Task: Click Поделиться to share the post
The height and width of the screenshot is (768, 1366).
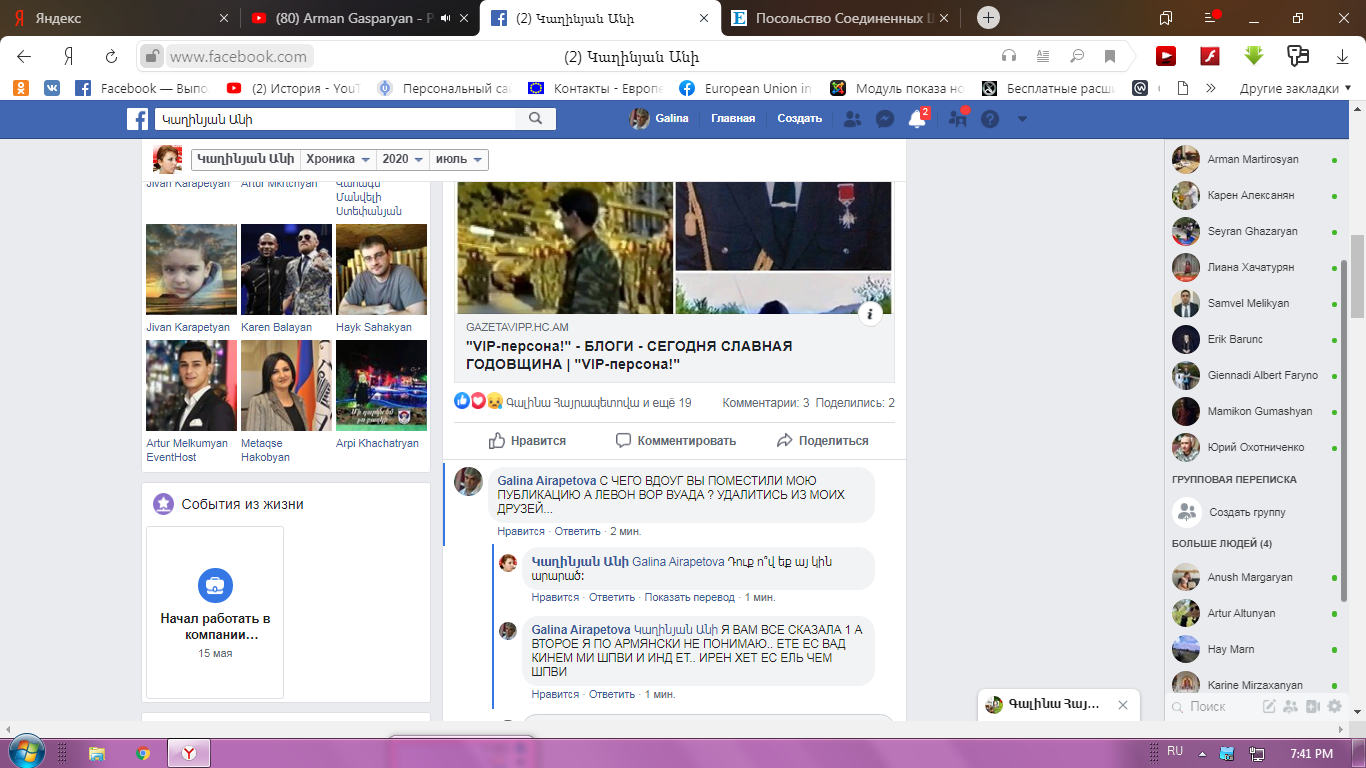Action: 822,440
